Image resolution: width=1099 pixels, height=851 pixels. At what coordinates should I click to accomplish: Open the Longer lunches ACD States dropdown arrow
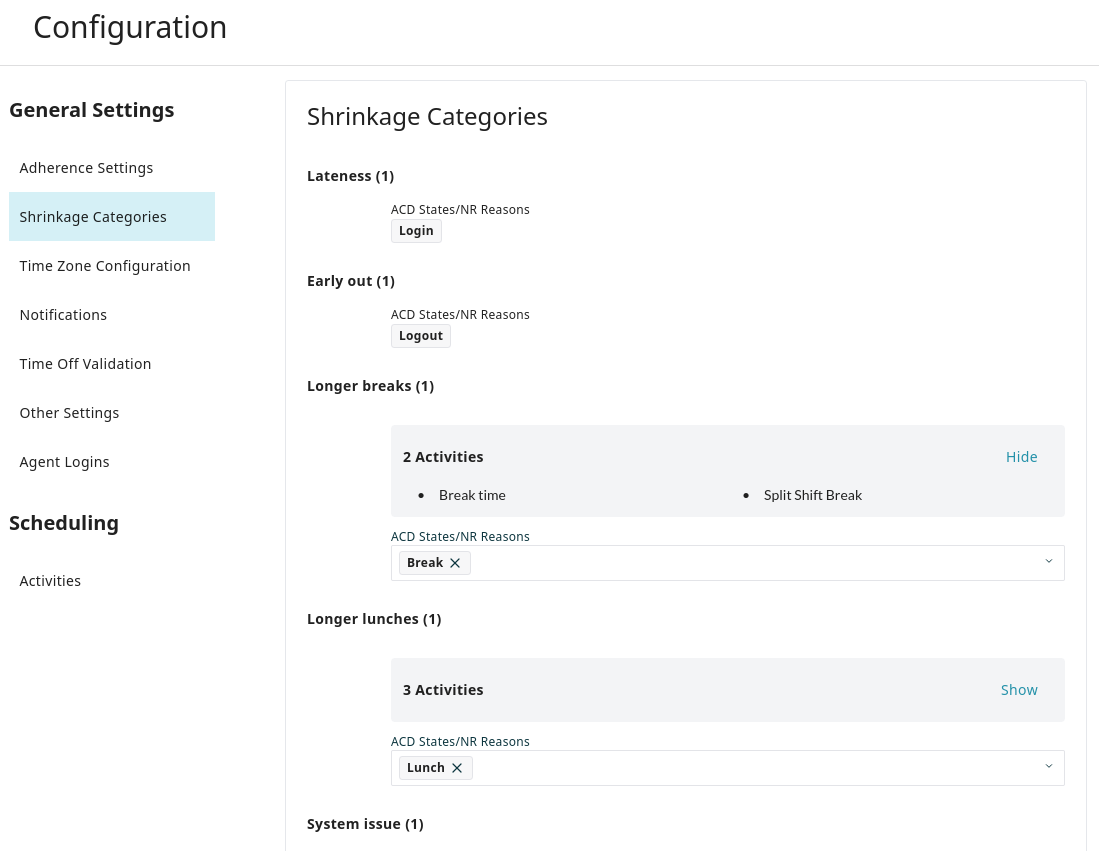1048,767
